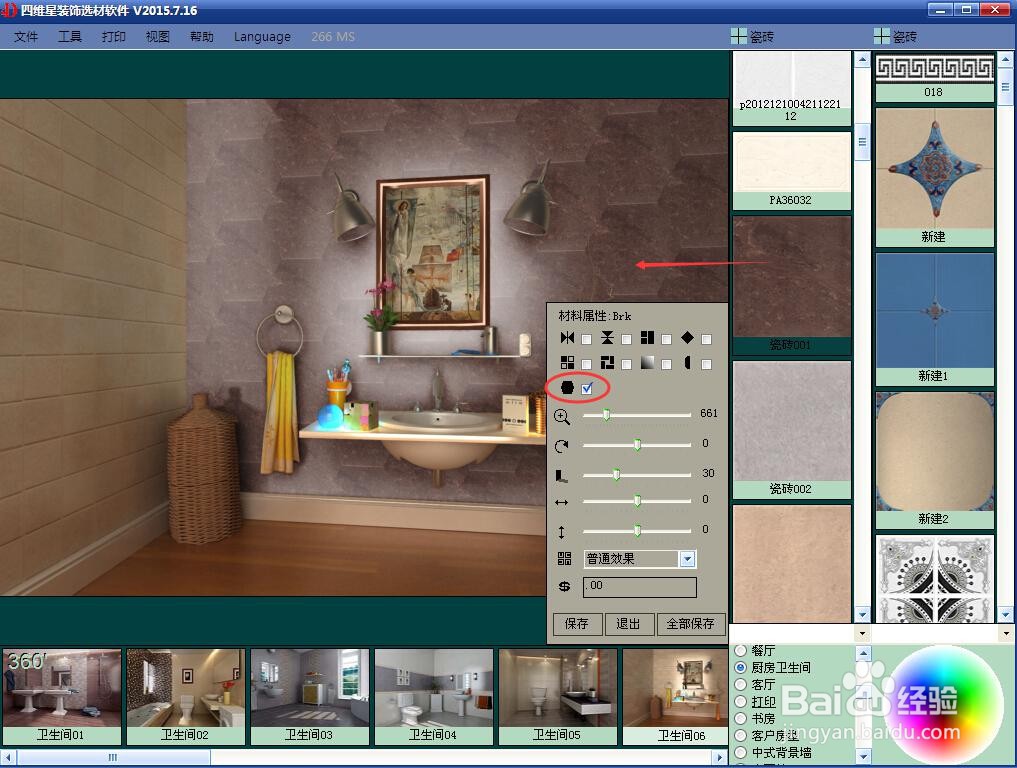Open the 视图 menu
The image size is (1017, 768).
[x=158, y=37]
